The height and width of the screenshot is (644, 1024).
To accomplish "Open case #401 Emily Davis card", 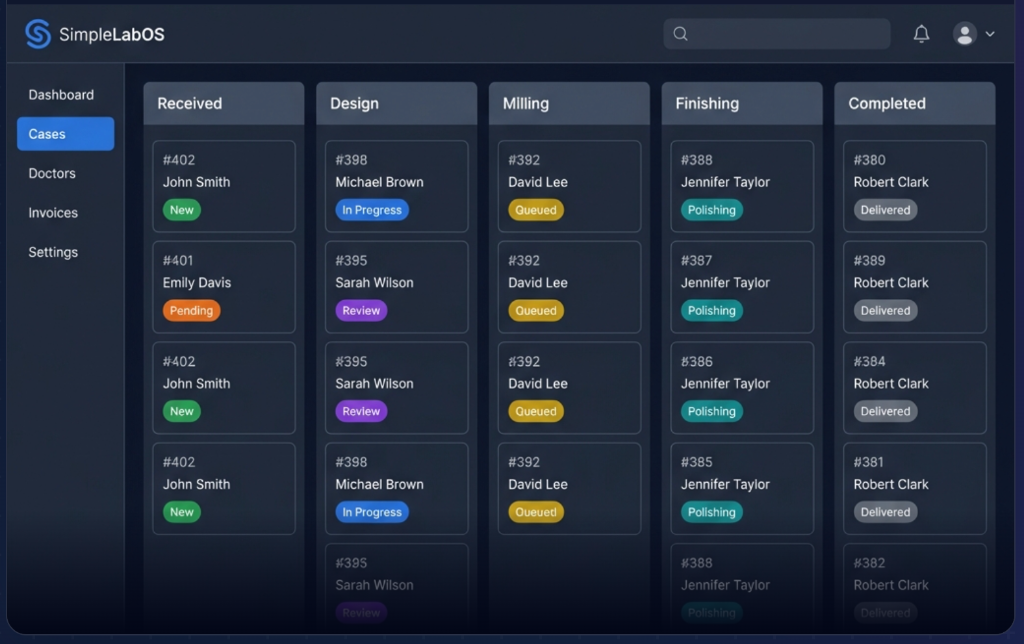I will pyautogui.click(x=224, y=286).
